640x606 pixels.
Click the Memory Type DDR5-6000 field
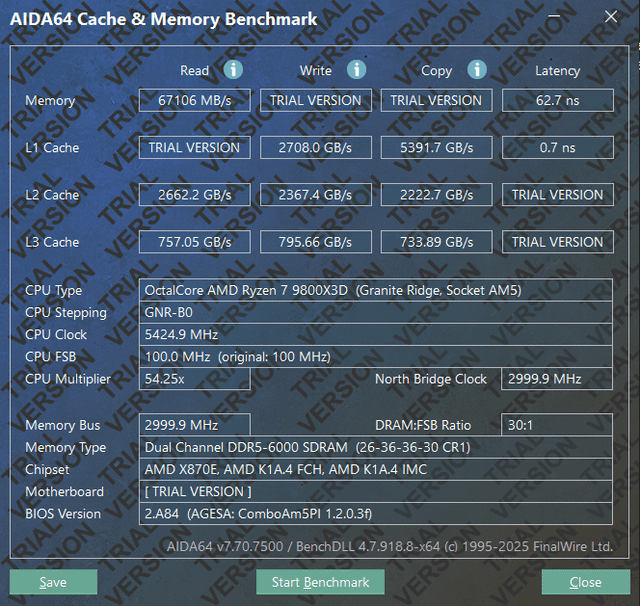tap(376, 448)
